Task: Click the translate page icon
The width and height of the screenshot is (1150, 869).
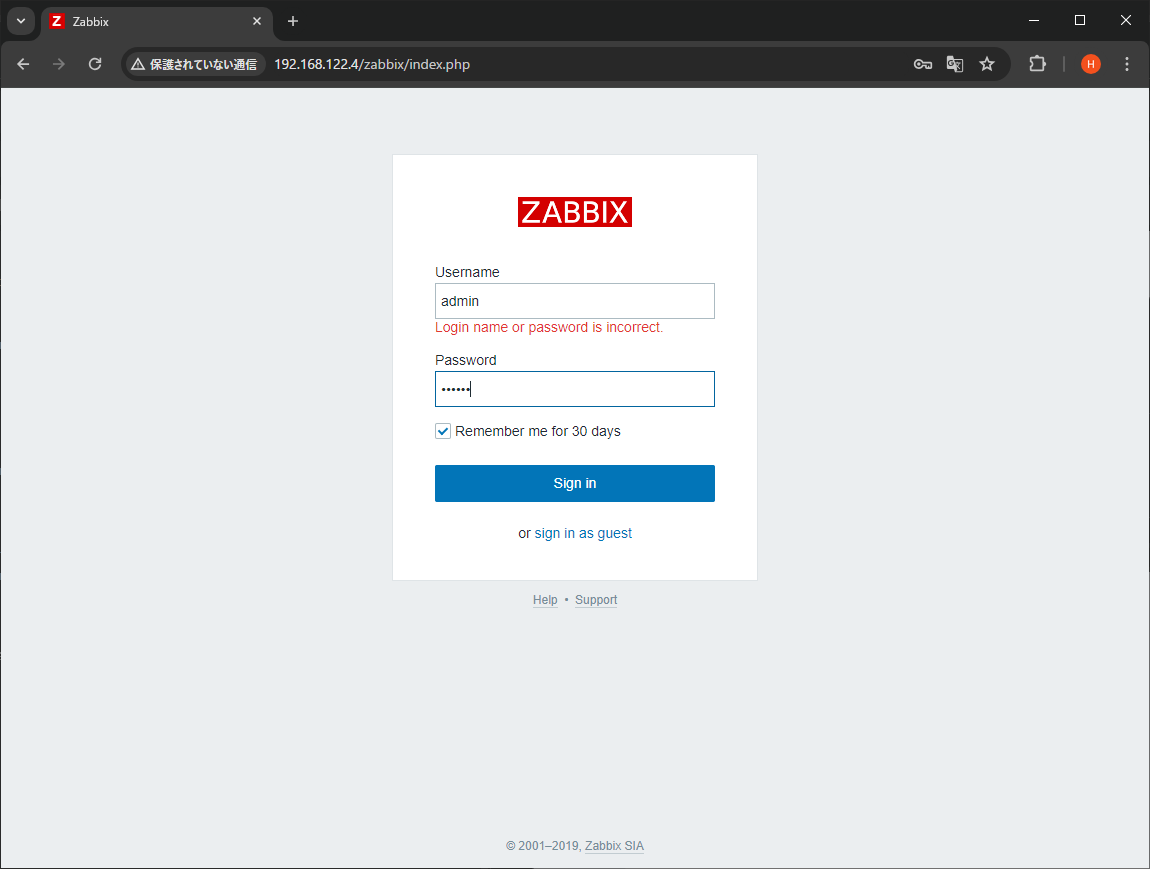Action: coord(955,65)
